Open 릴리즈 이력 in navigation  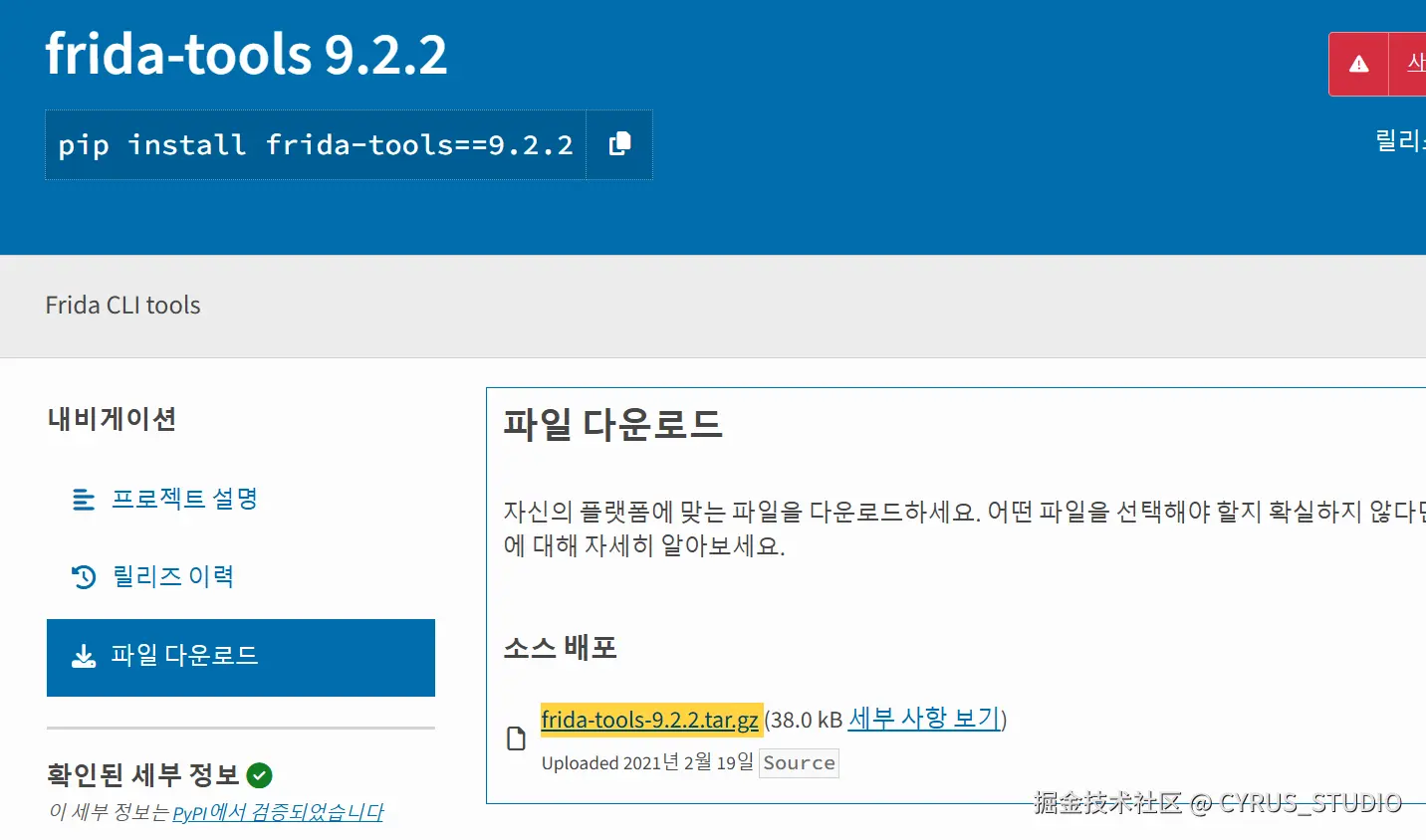[172, 576]
